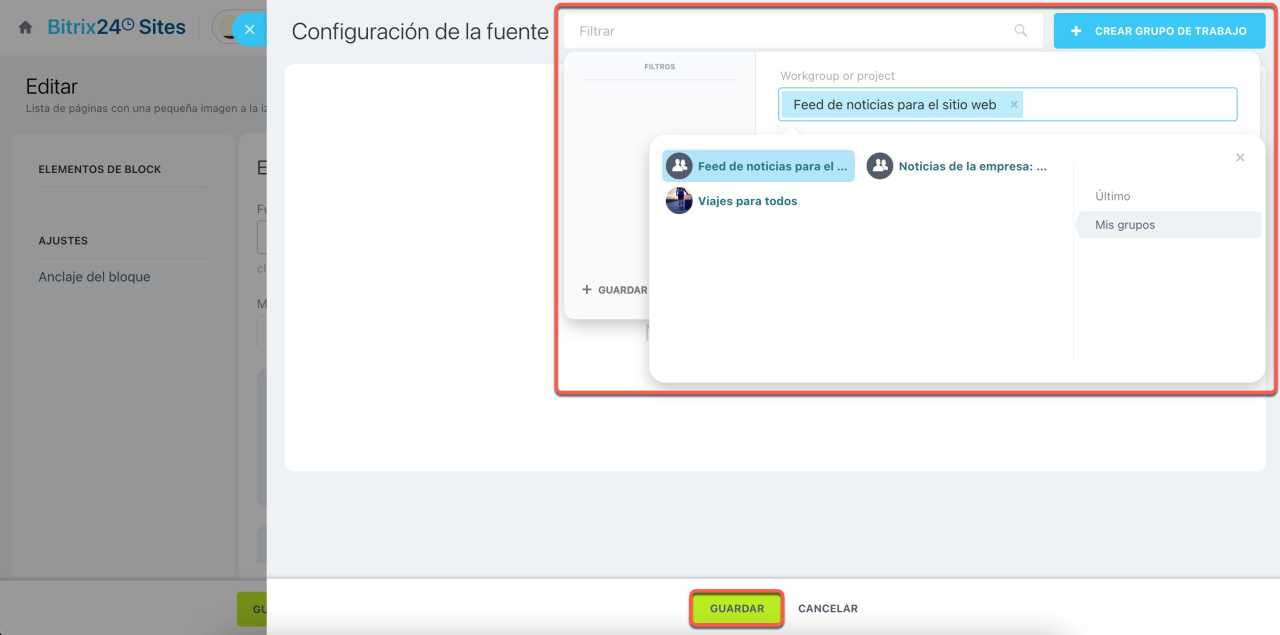The image size is (1280, 635).
Task: Click the Workgroup or project input field
Action: tap(1130, 104)
